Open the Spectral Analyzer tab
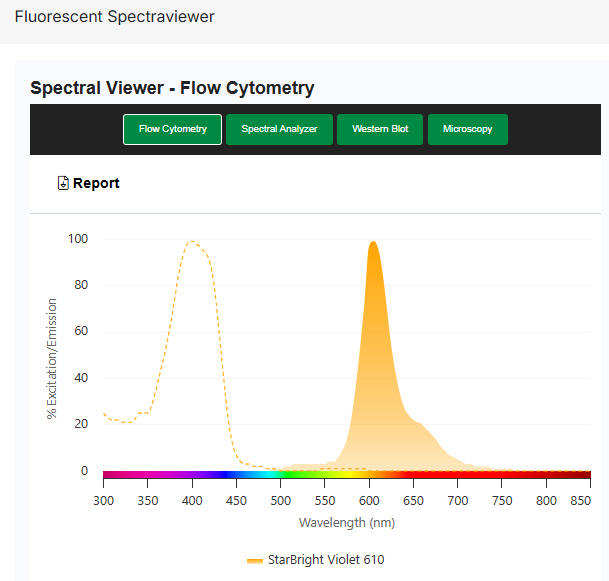 279,129
